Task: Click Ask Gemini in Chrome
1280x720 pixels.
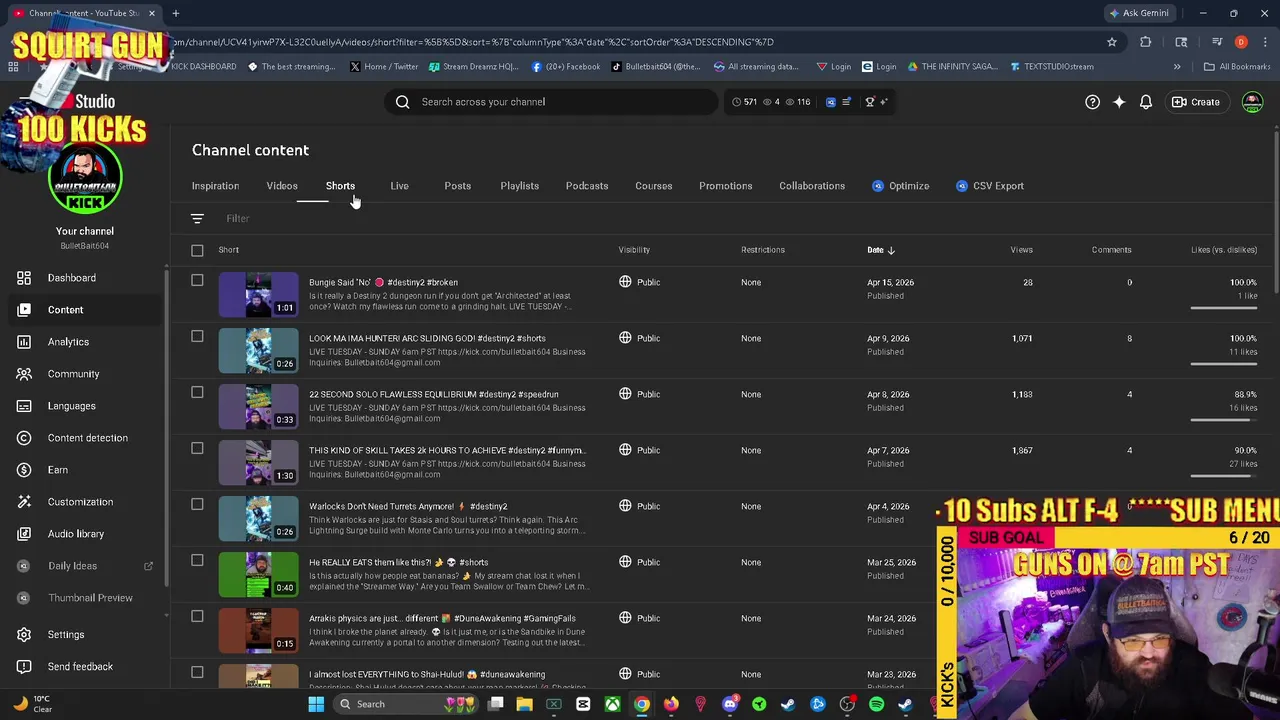Action: pos(1138,13)
